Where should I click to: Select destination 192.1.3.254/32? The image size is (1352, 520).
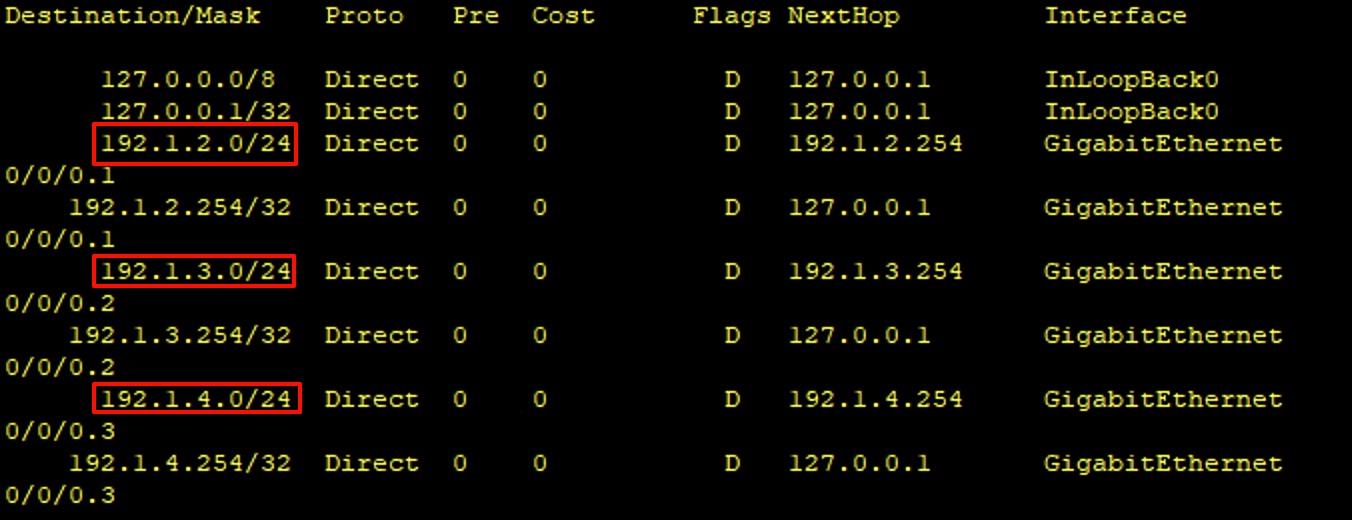[180, 336]
